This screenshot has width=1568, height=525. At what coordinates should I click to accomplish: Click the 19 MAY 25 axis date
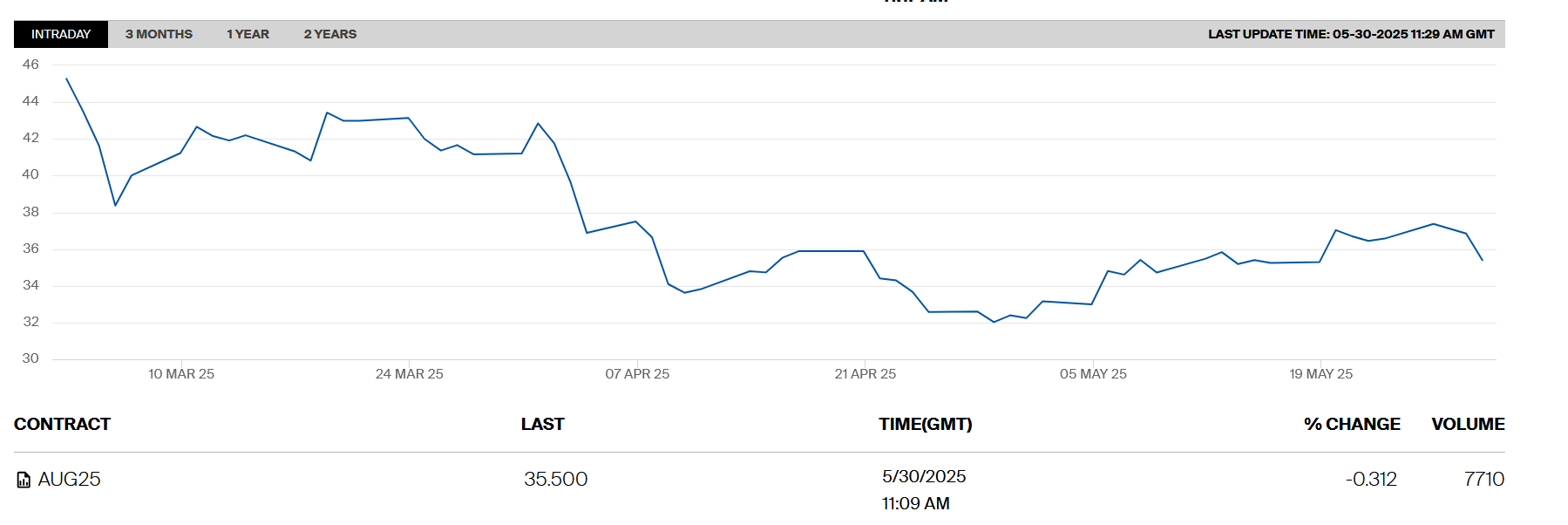point(1320,373)
